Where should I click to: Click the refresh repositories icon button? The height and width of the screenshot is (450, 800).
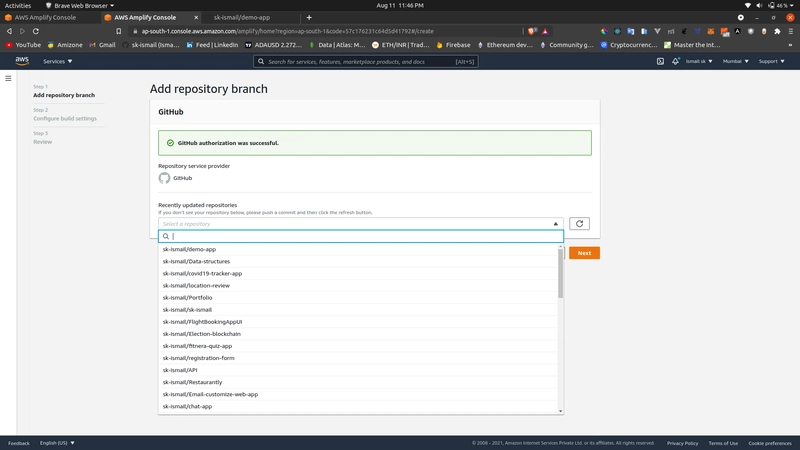pos(579,224)
